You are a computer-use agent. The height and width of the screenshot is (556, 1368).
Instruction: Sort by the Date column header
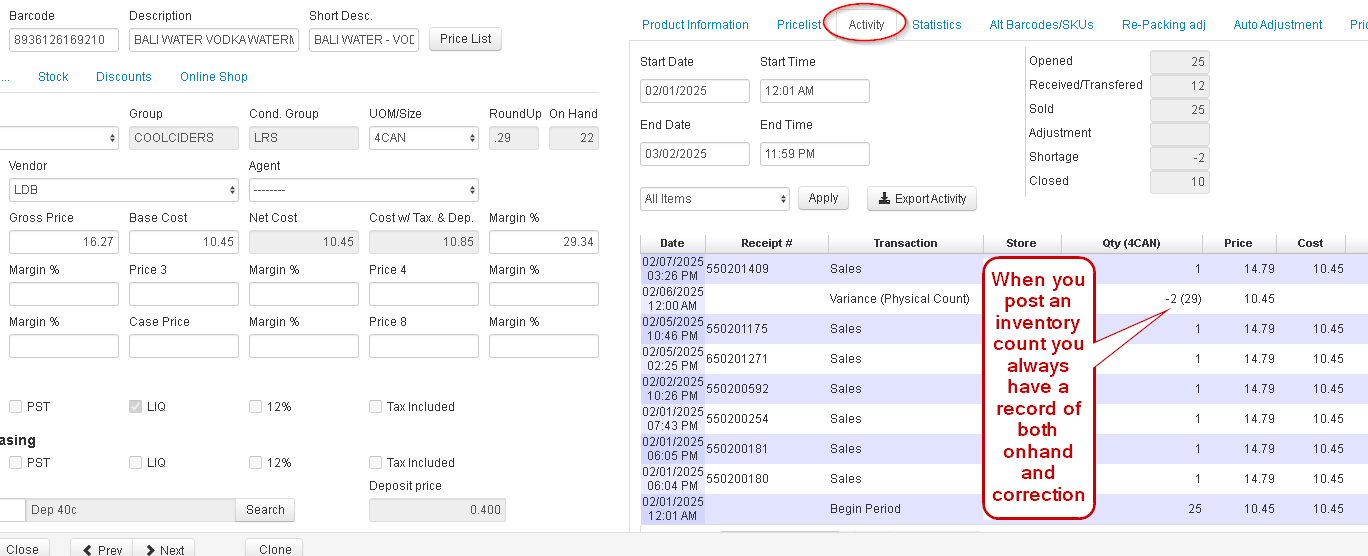click(673, 243)
